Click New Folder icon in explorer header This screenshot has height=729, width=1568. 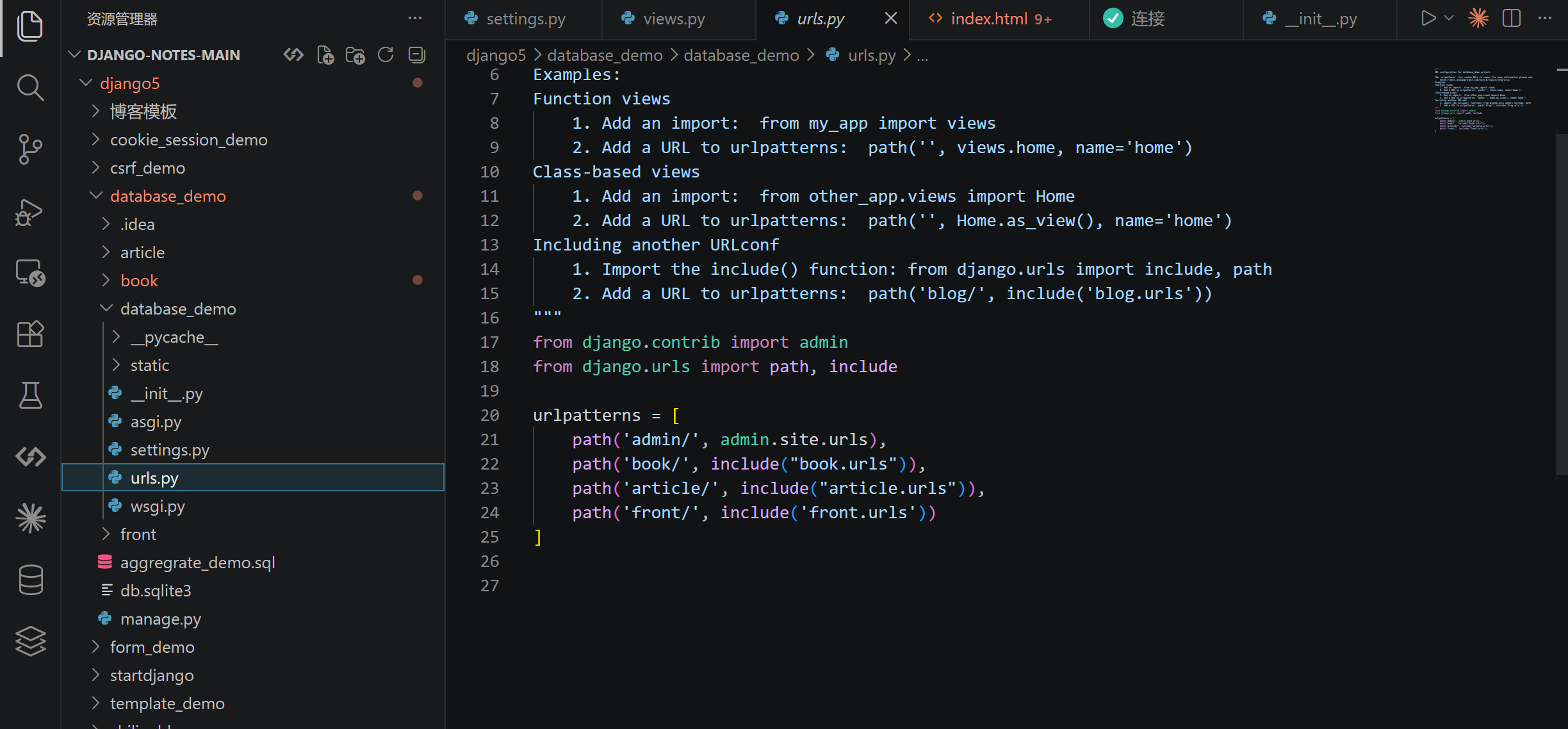pos(355,55)
